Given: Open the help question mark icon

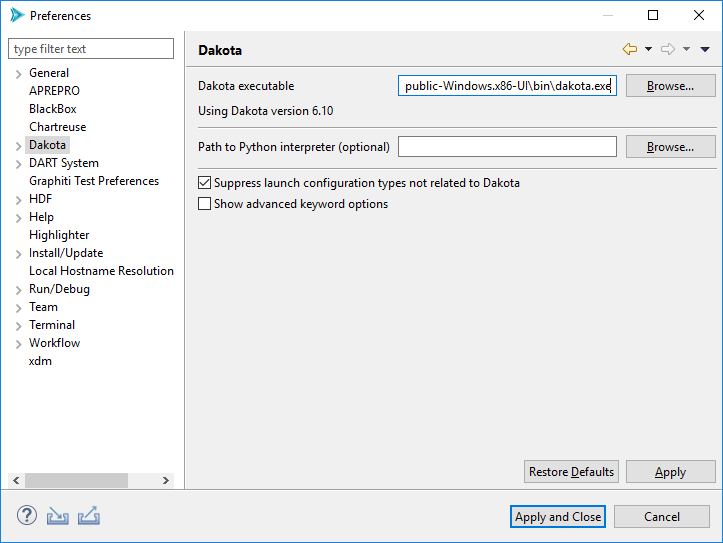Looking at the screenshot, I should (27, 516).
